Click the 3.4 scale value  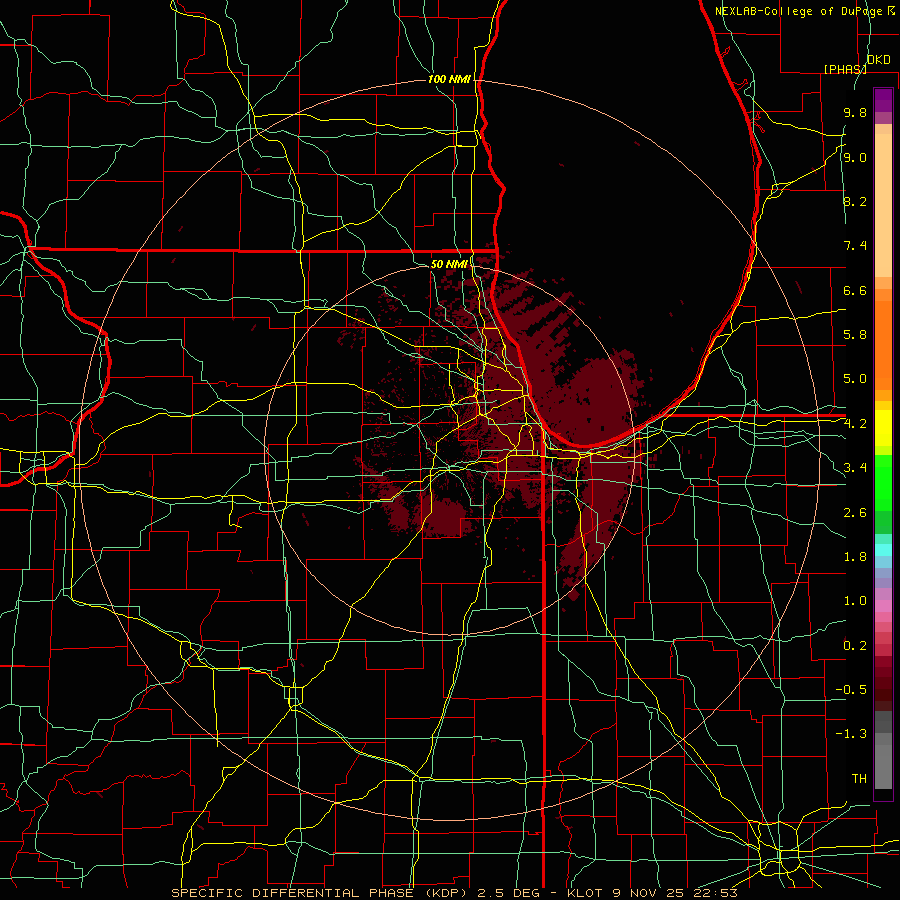coord(855,468)
